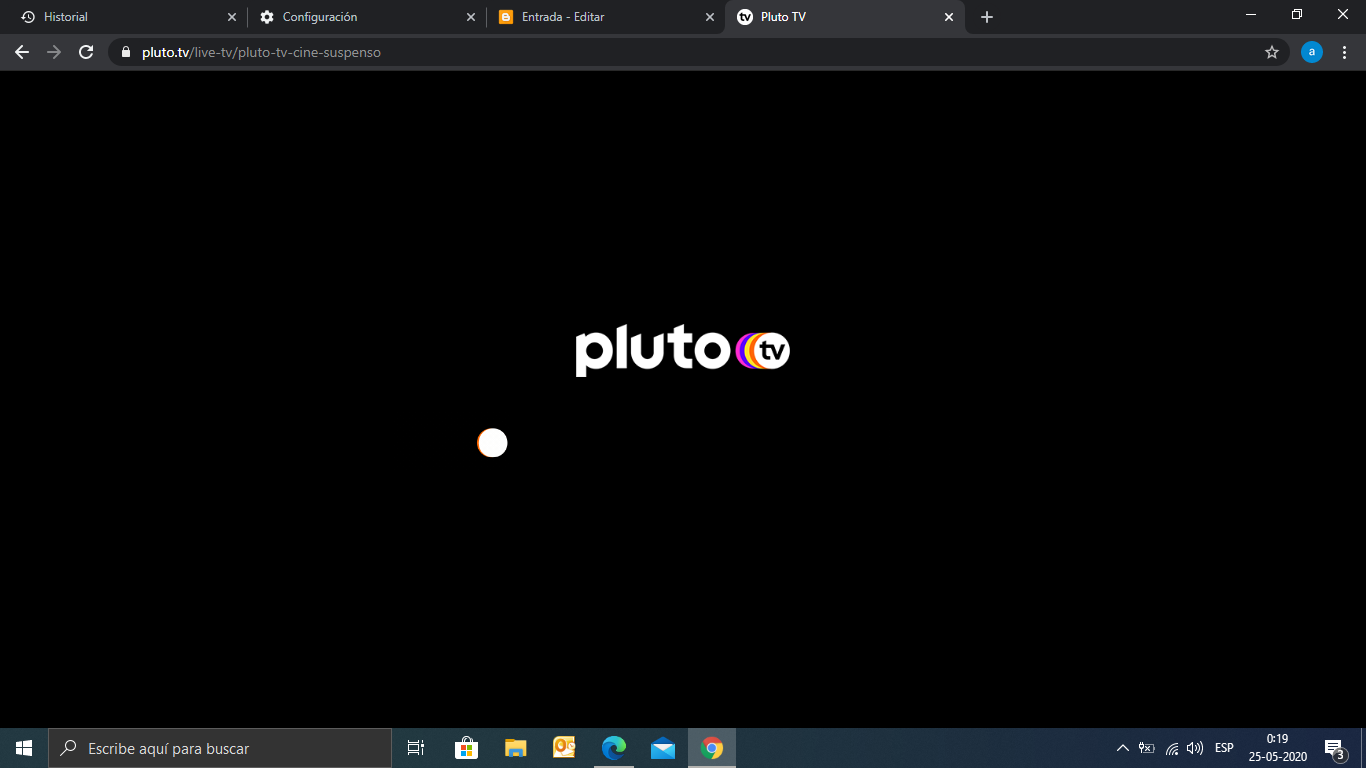Screen dimensions: 1366x768
Task: Open a new browser tab
Action: [x=987, y=17]
